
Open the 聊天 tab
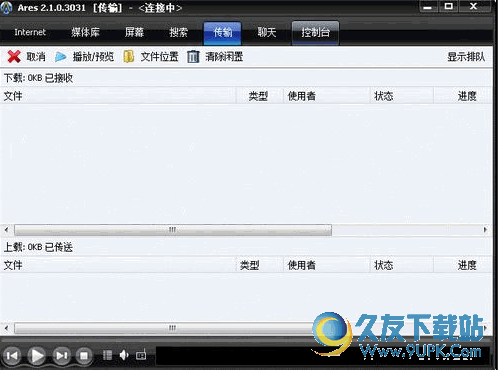(267, 32)
